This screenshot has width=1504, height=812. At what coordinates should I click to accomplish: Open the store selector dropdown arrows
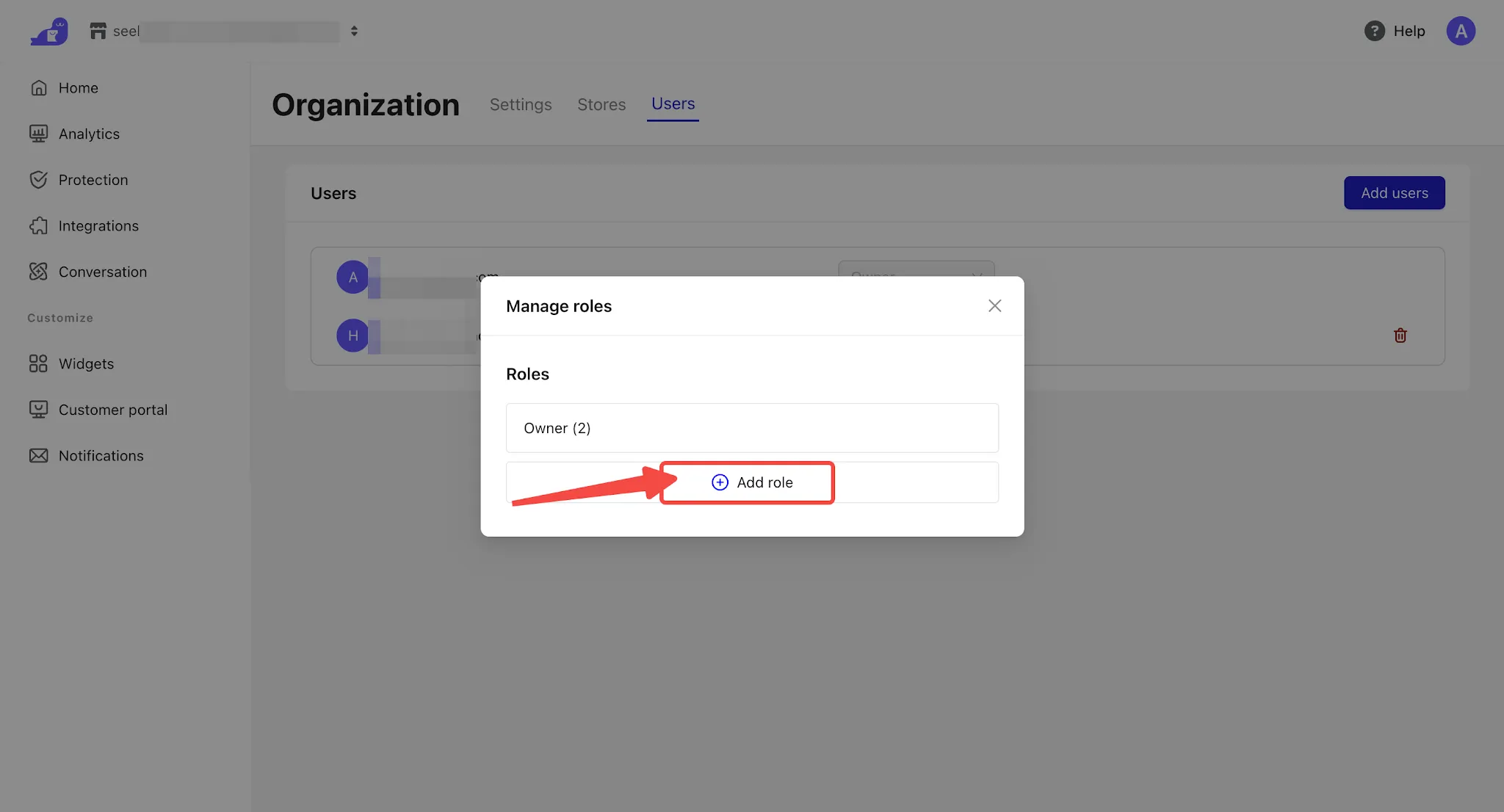coord(354,31)
